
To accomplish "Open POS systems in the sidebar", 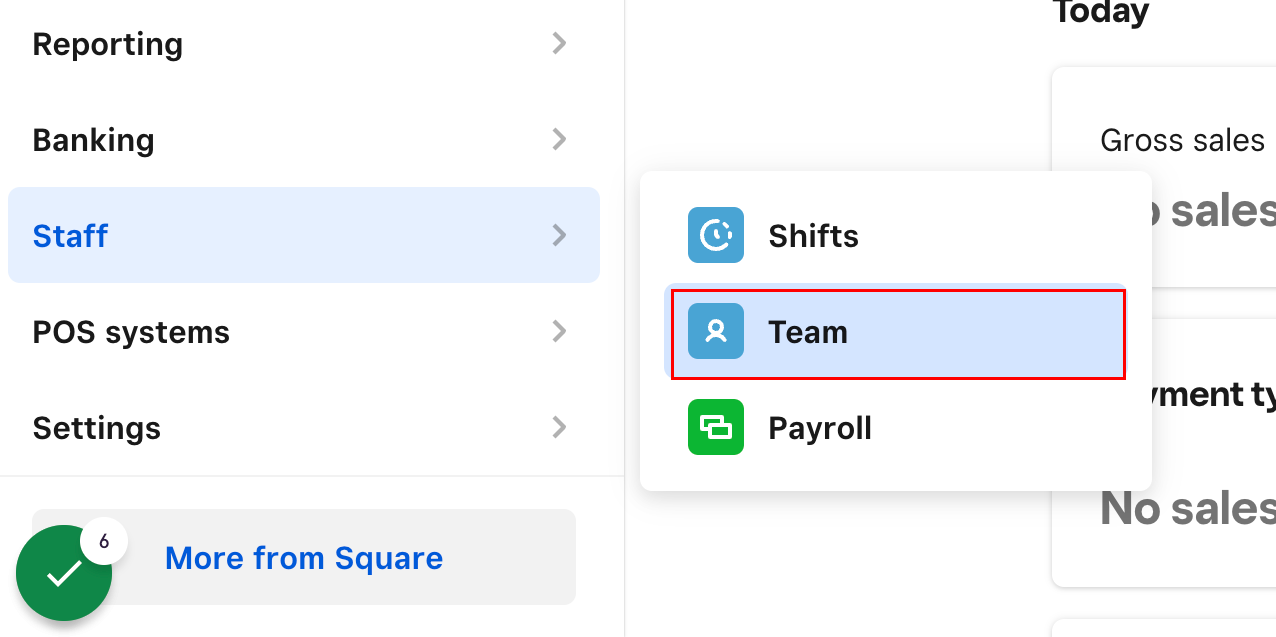I will tap(304, 331).
